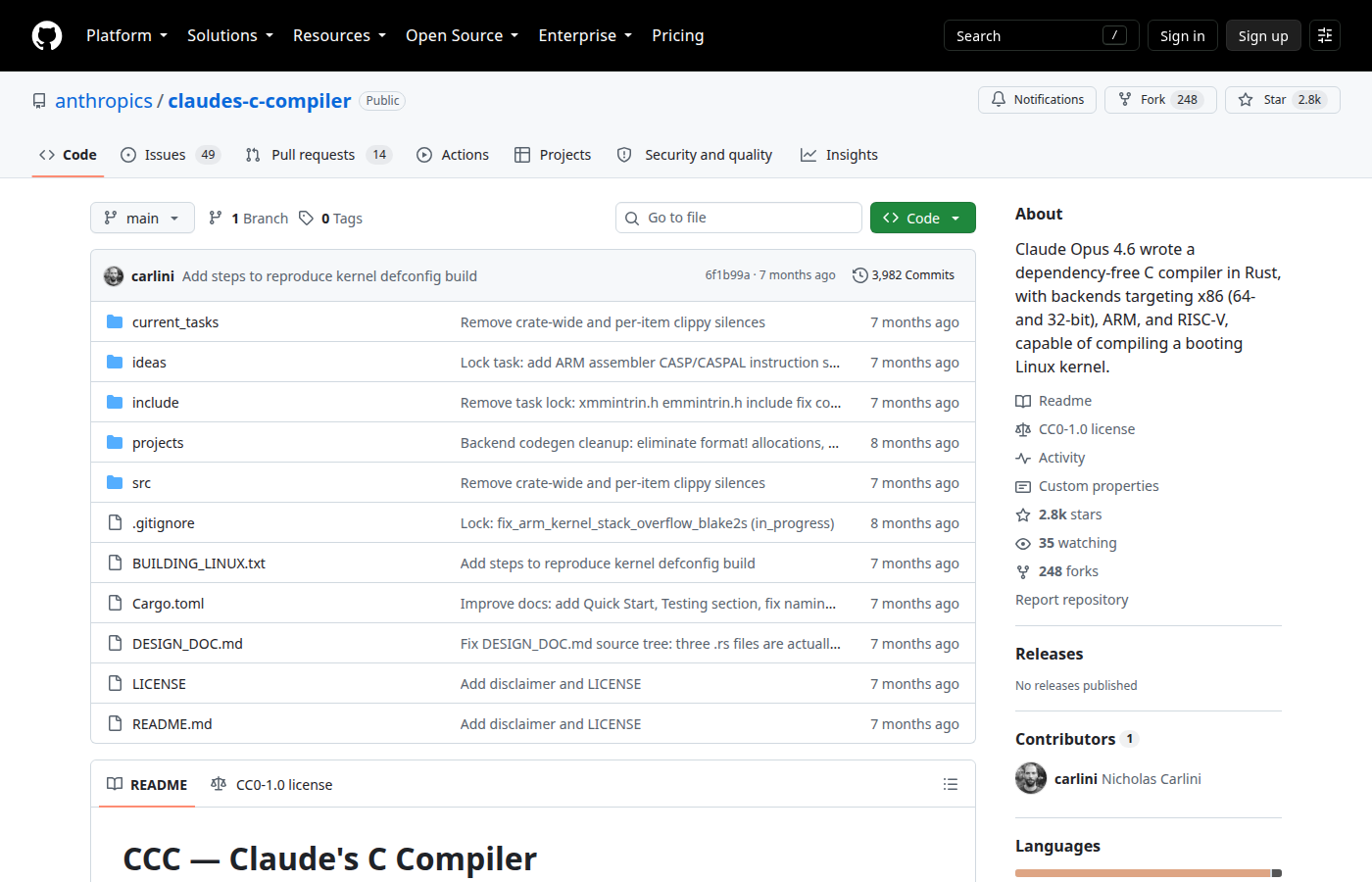This screenshot has height=882, width=1372.
Task: Fork the repository with Fork button
Action: point(1160,100)
